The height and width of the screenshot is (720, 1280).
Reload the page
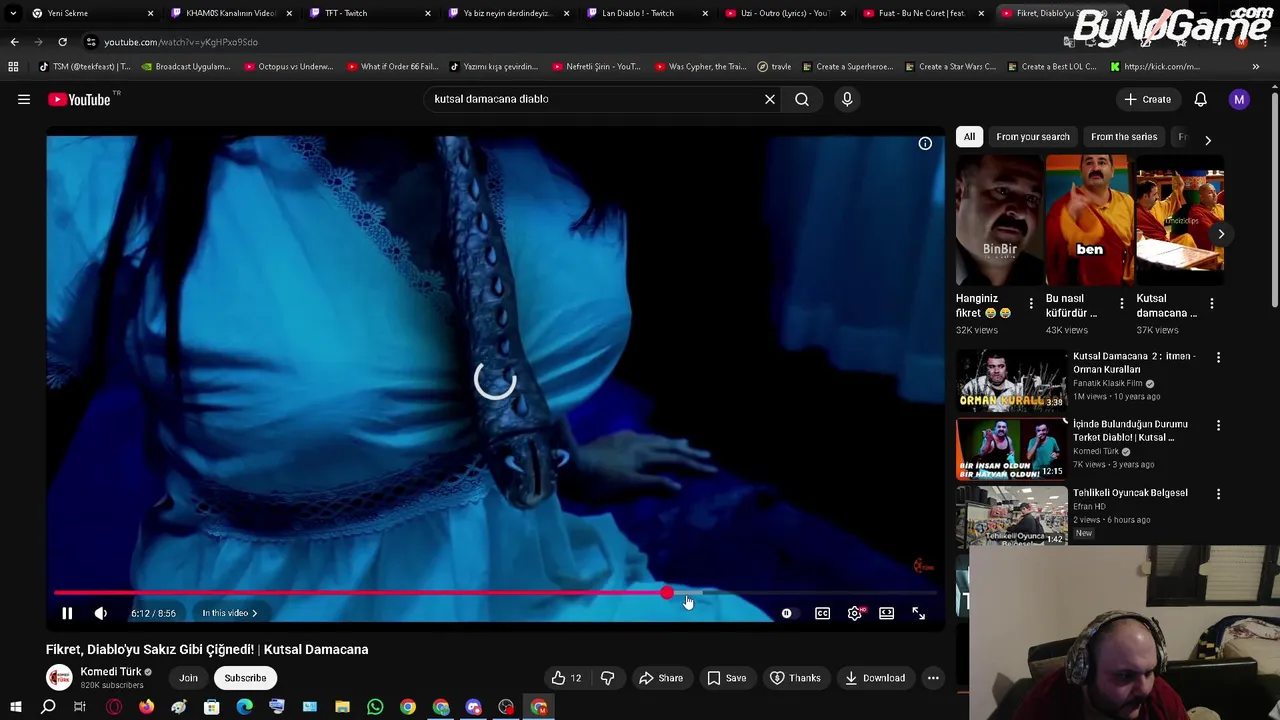point(62,42)
